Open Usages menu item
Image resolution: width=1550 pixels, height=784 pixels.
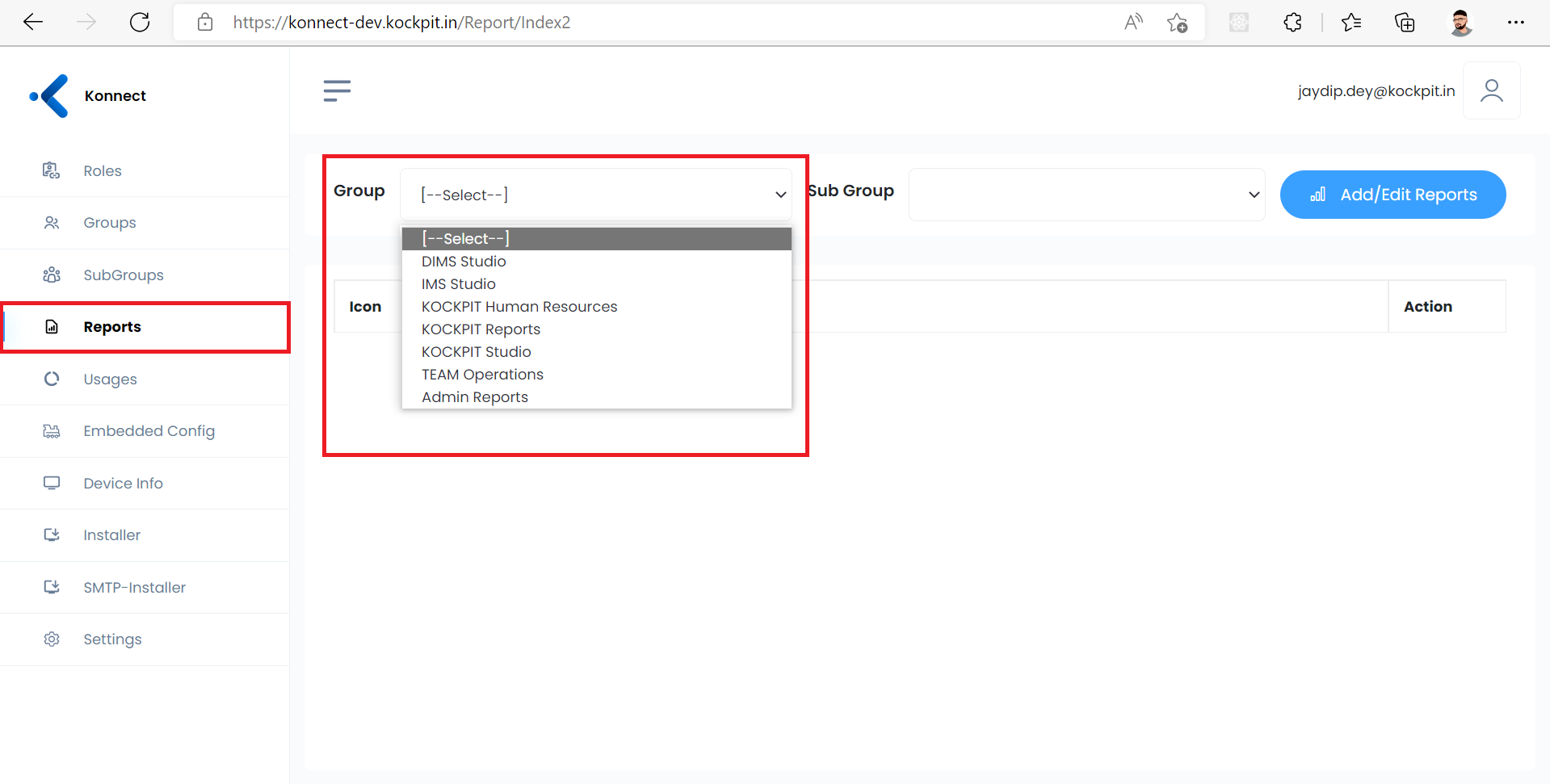coord(145,379)
